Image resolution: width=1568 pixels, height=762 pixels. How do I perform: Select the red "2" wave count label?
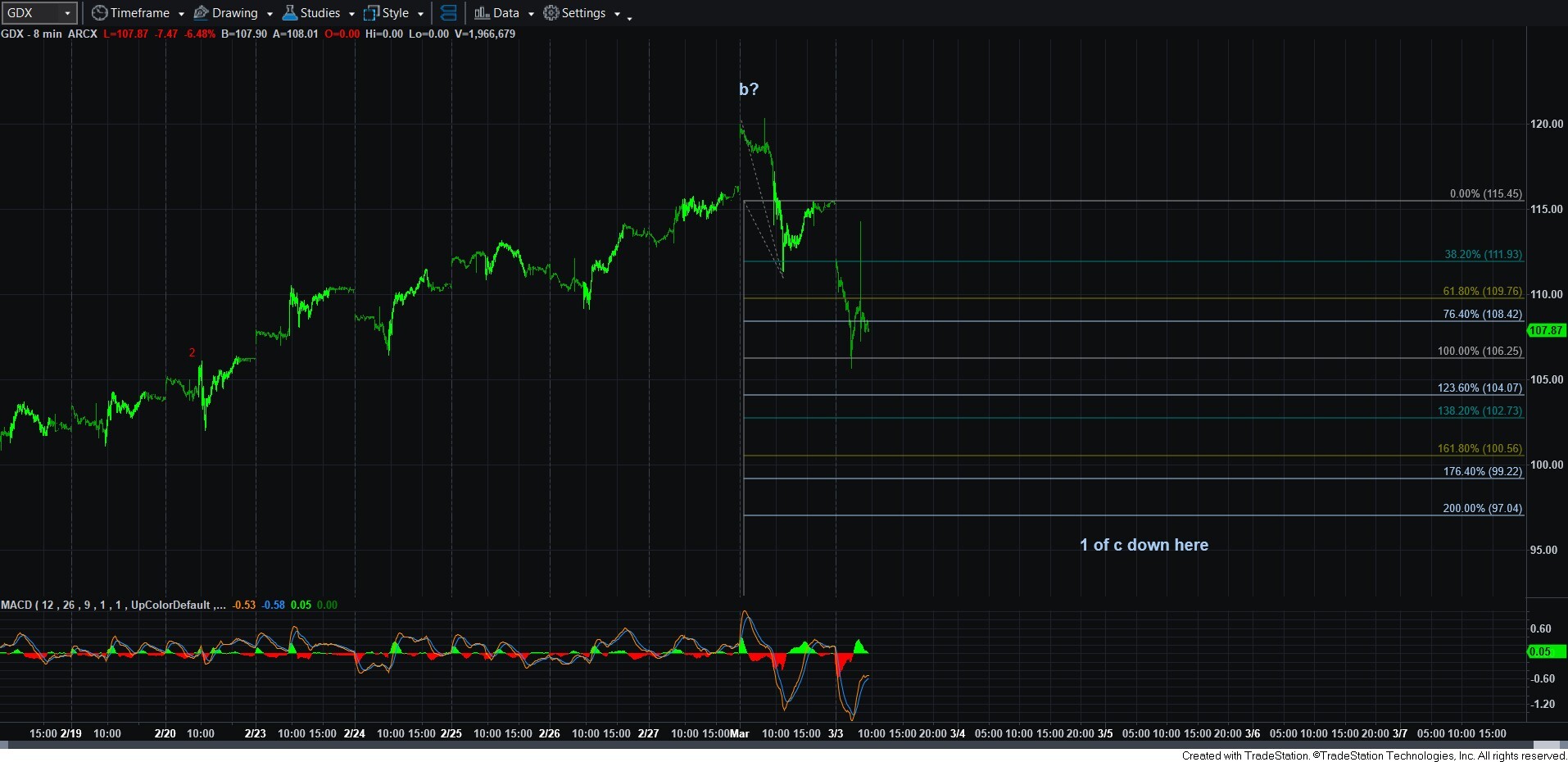193,352
